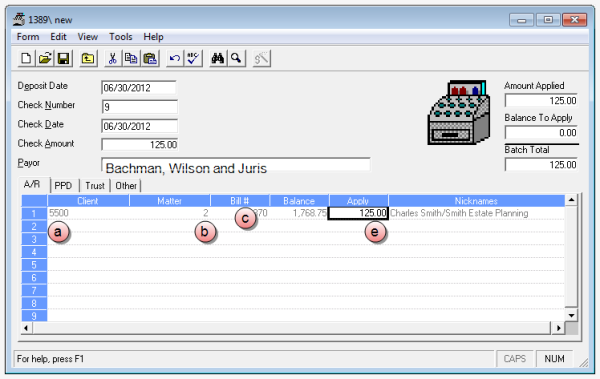Click the Open folder toolbar icon
The width and height of the screenshot is (600, 379).
point(45,59)
